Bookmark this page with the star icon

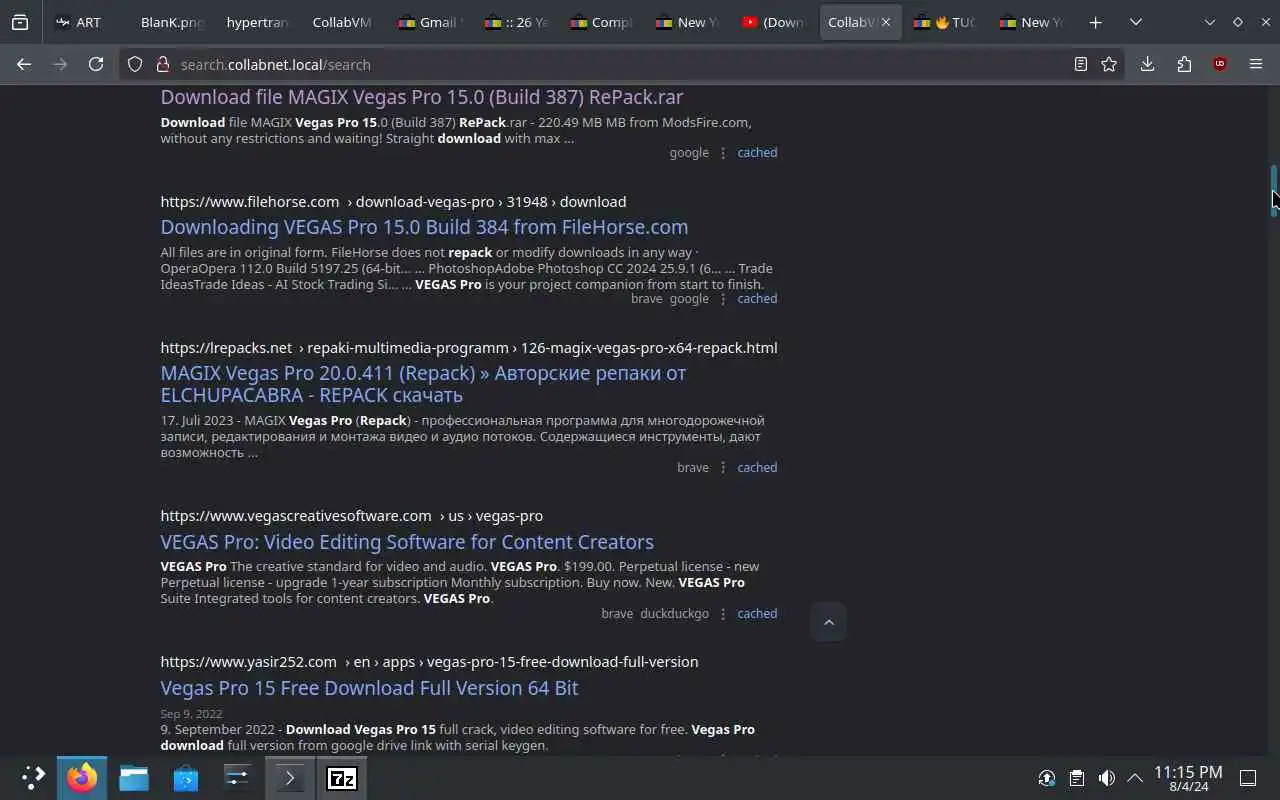[1109, 64]
